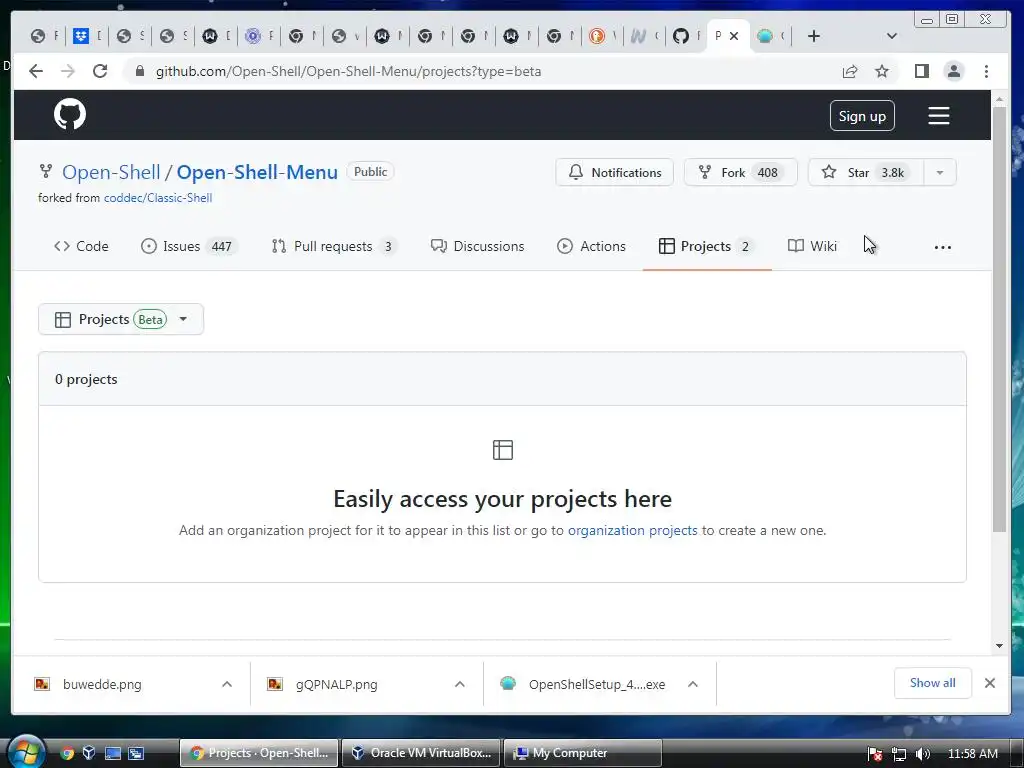Click the Notifications button
1024x768 pixels.
(615, 172)
